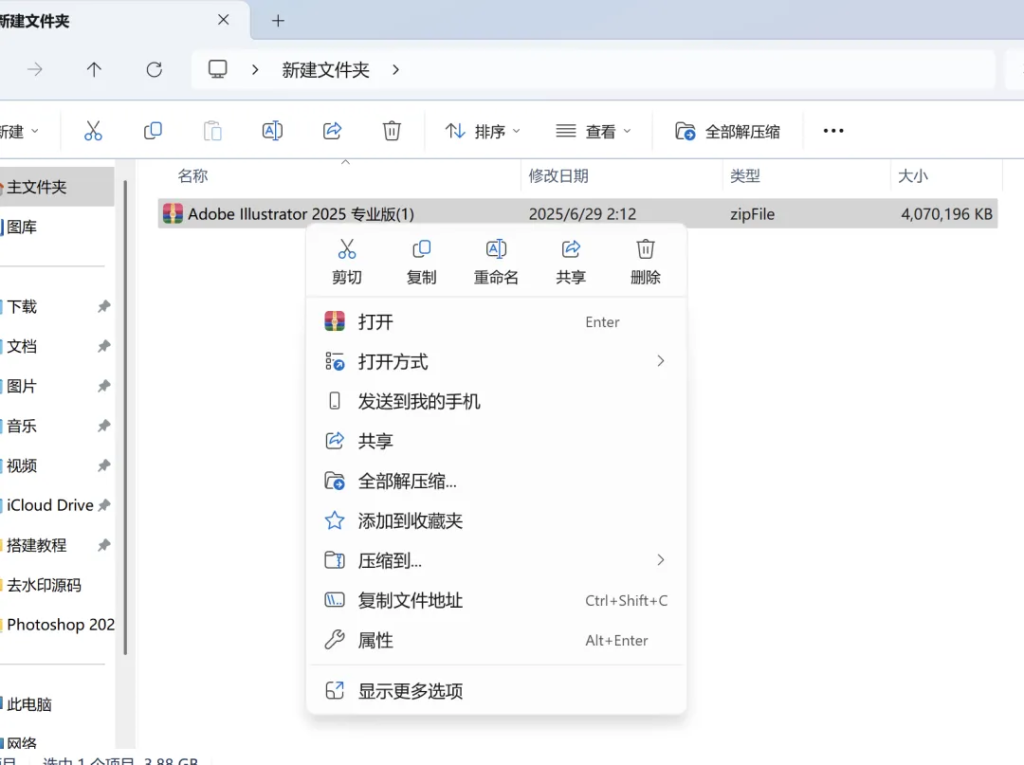Click the Copy icon in the toolbar
The image size is (1024, 765).
153,131
